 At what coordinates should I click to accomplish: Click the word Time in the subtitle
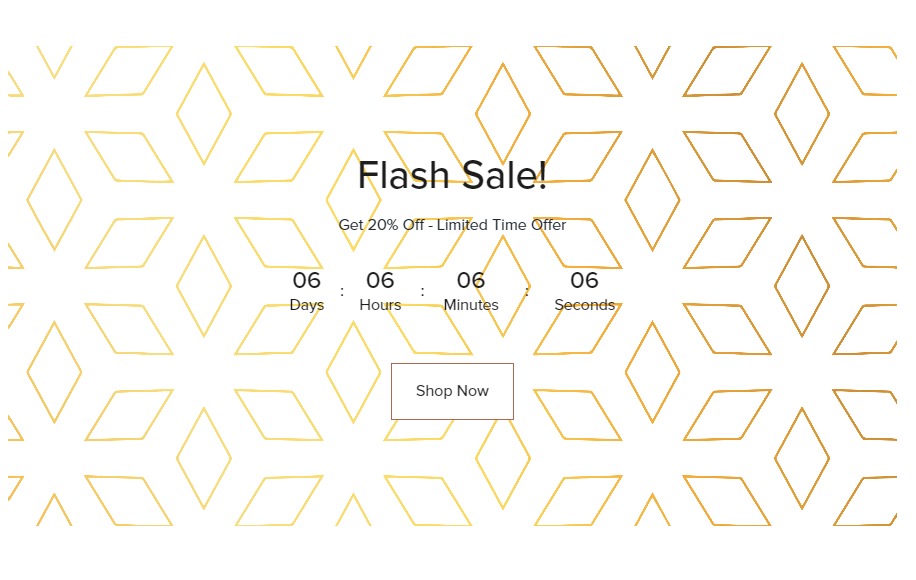click(x=509, y=225)
